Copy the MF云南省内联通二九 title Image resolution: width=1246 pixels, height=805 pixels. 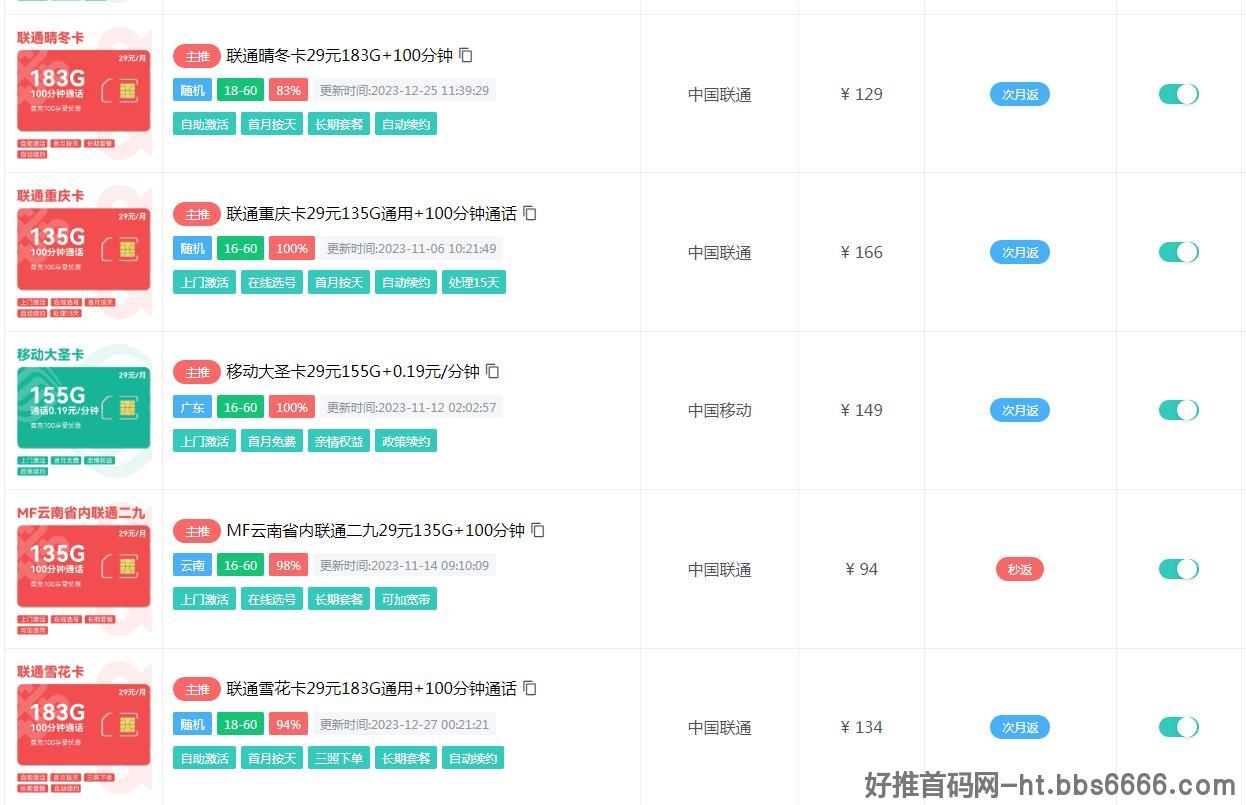[x=538, y=531]
